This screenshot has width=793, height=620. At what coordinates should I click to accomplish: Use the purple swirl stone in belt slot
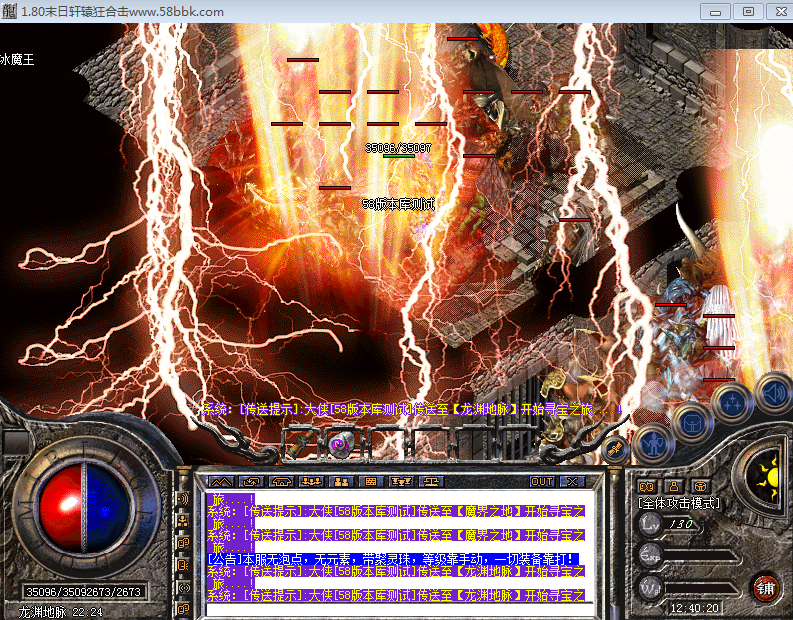point(342,444)
